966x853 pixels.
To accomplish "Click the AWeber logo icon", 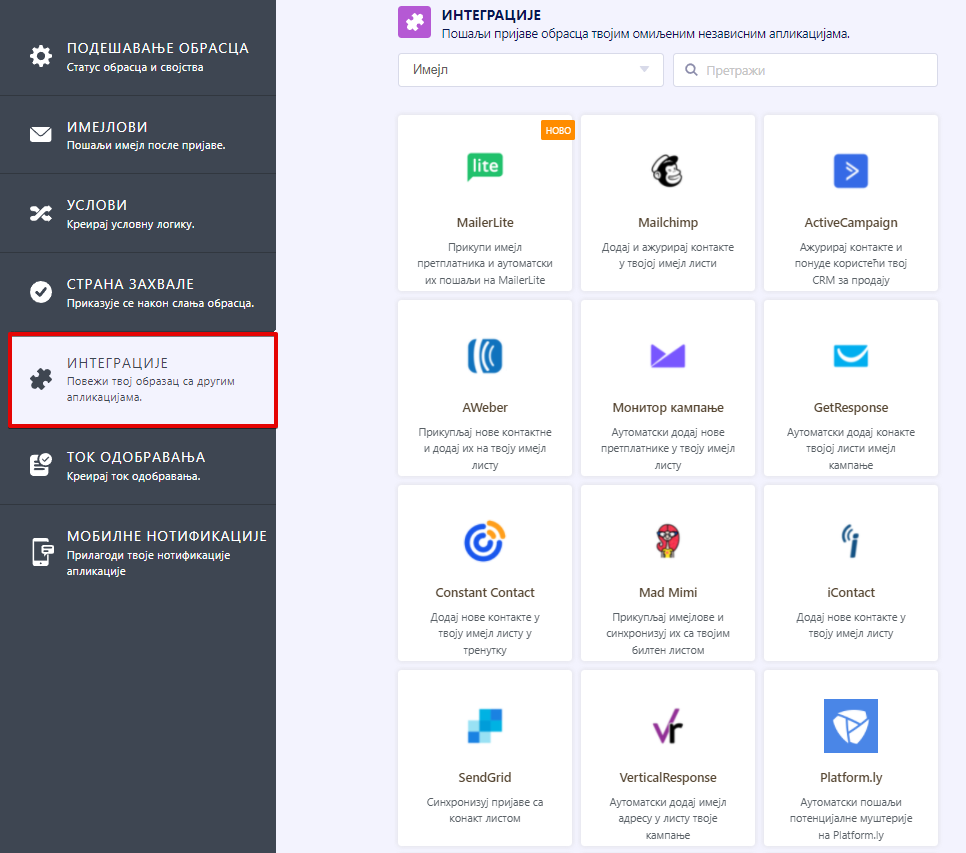I will click(x=485, y=356).
